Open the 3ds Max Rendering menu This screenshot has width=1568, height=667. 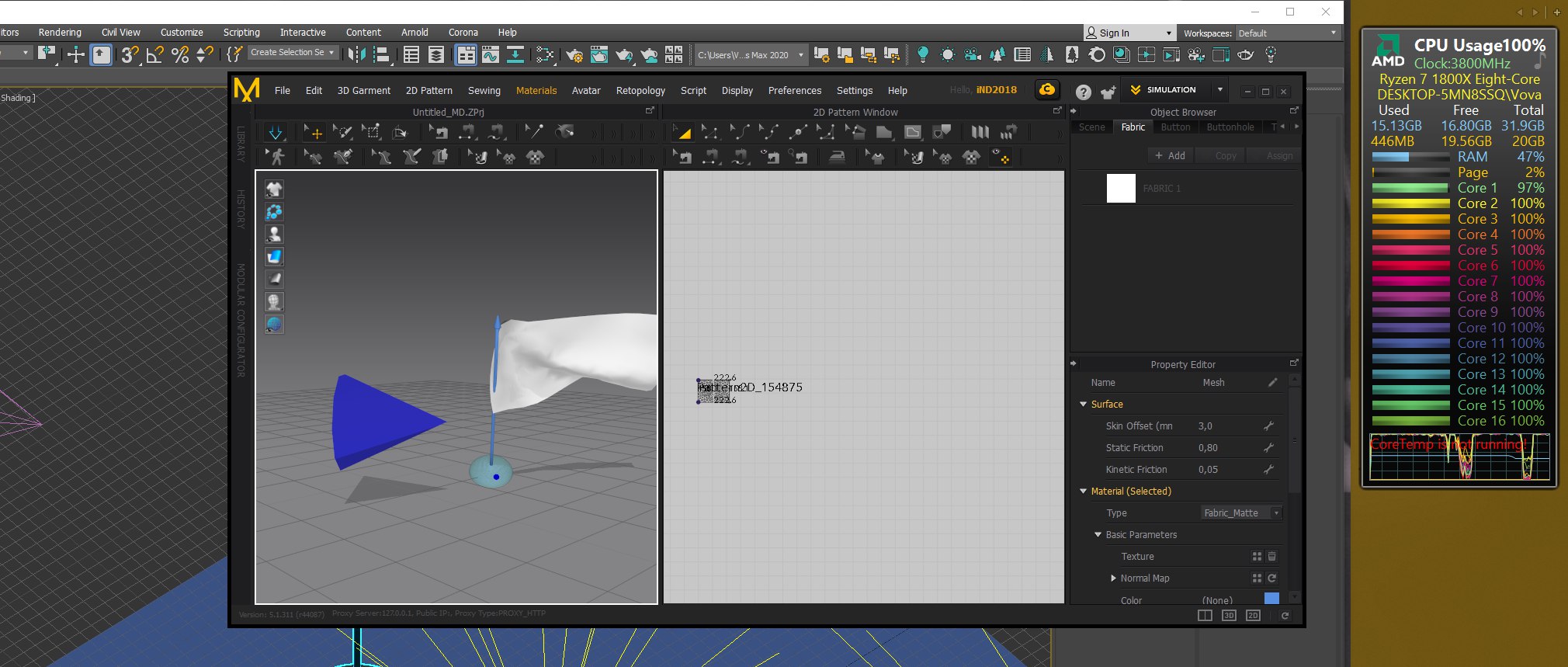[60, 33]
